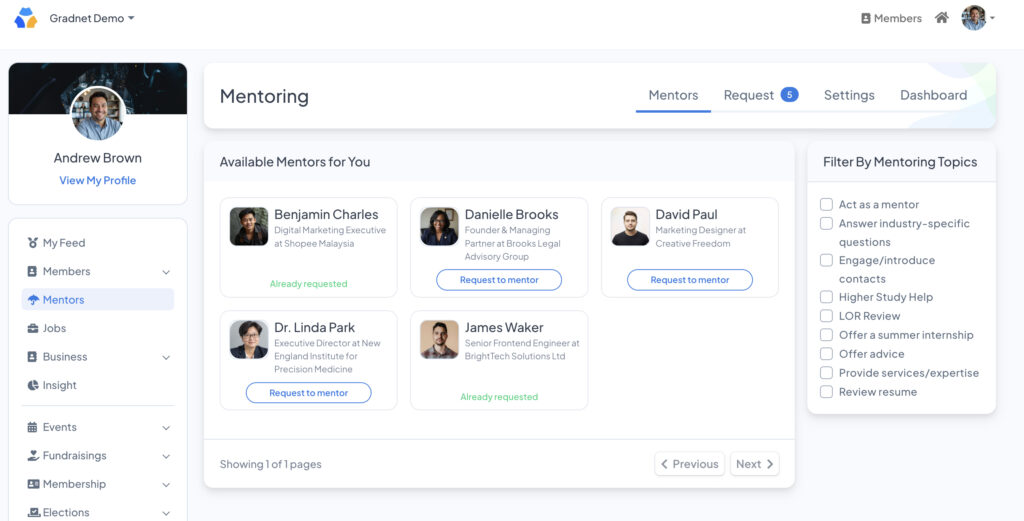
Task: Click Already requested under Benjamin Charles
Action: (x=308, y=284)
